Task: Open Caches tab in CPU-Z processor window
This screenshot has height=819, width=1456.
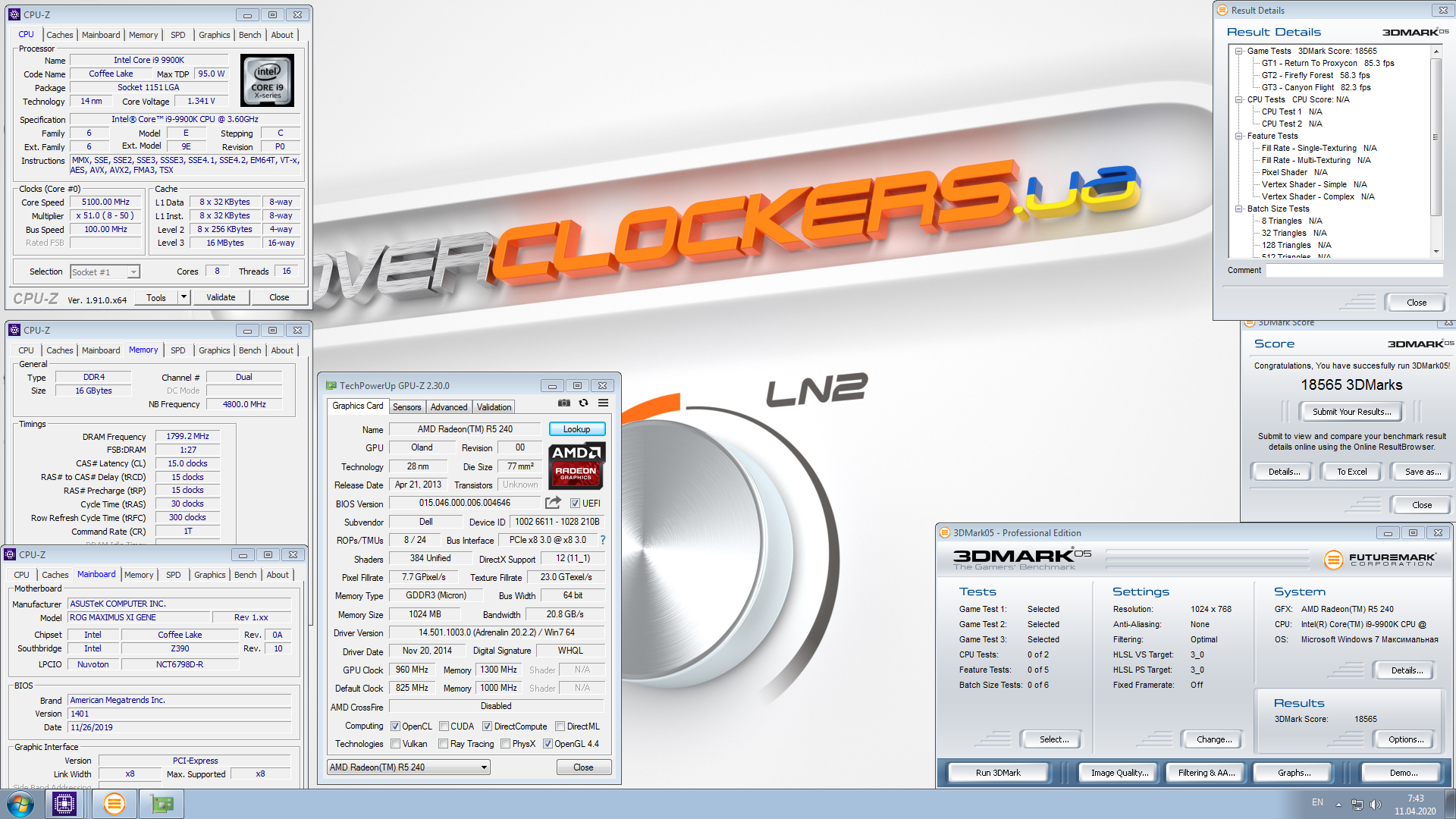Action: click(60, 35)
